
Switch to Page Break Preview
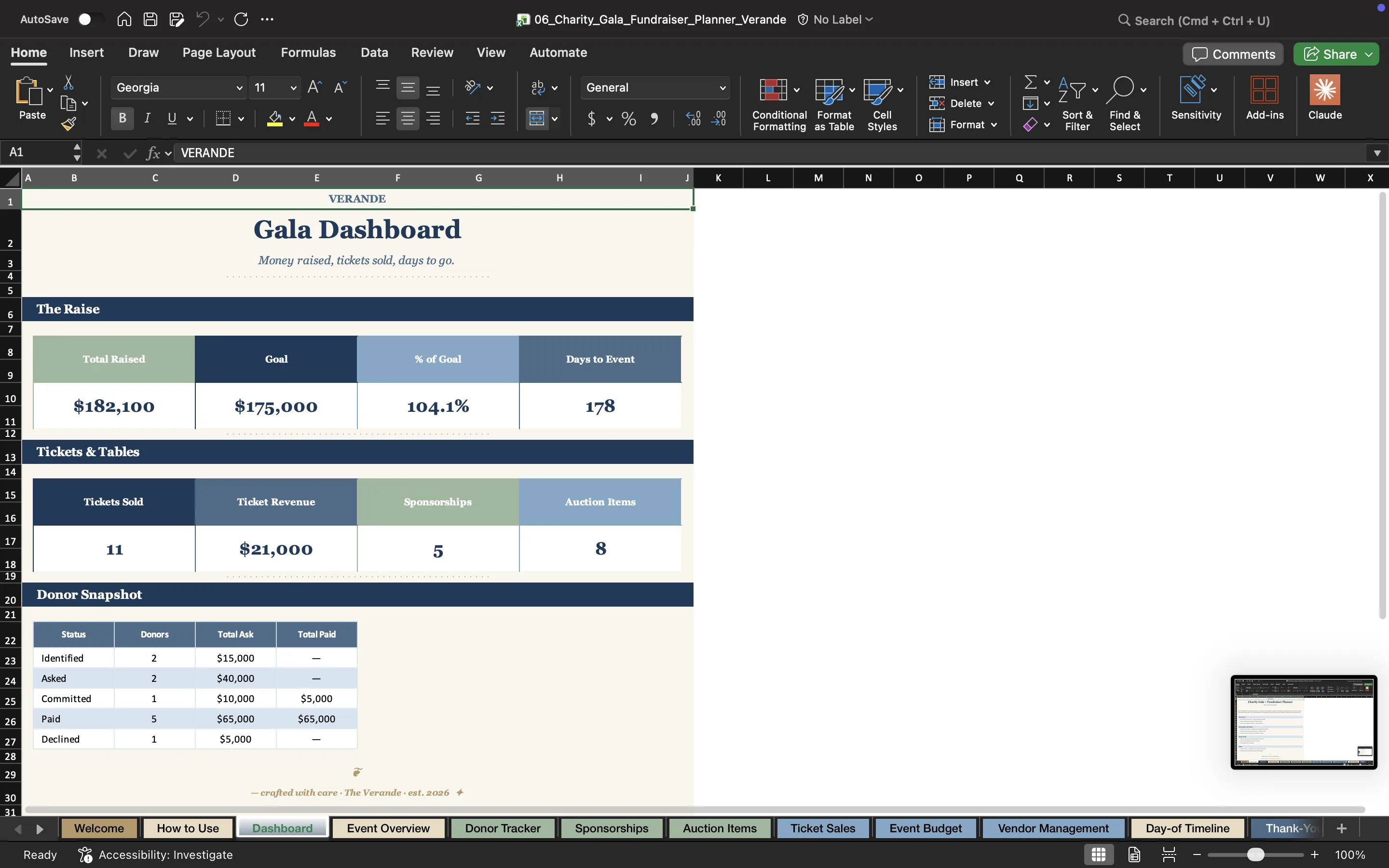pos(1169,855)
